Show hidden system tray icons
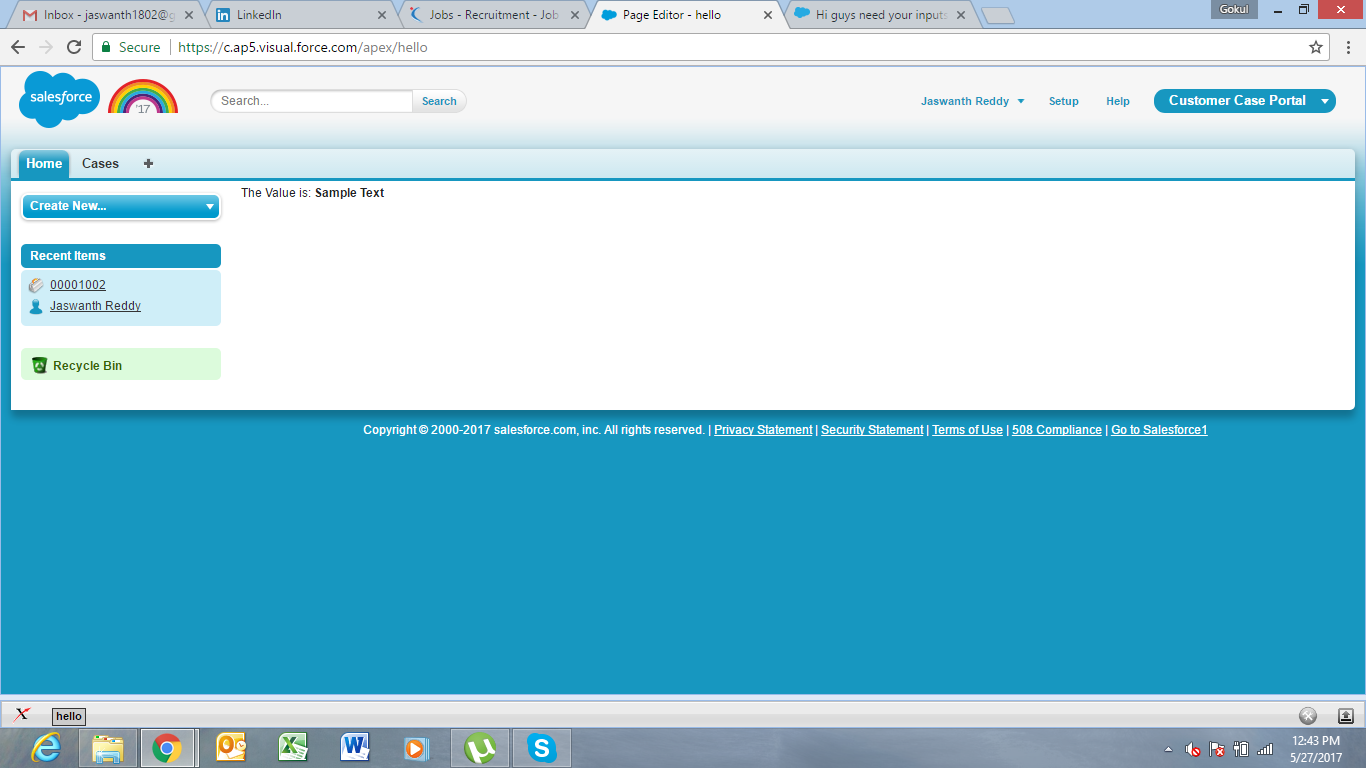 (x=1168, y=749)
